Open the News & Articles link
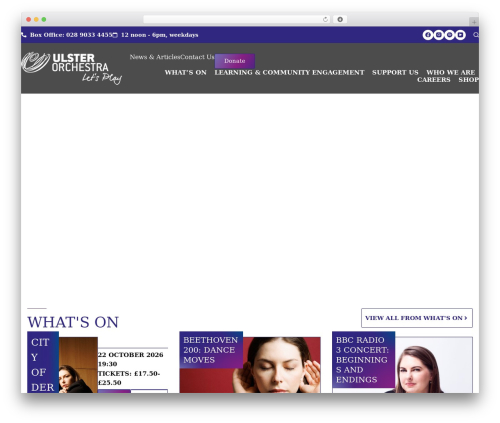 point(155,57)
